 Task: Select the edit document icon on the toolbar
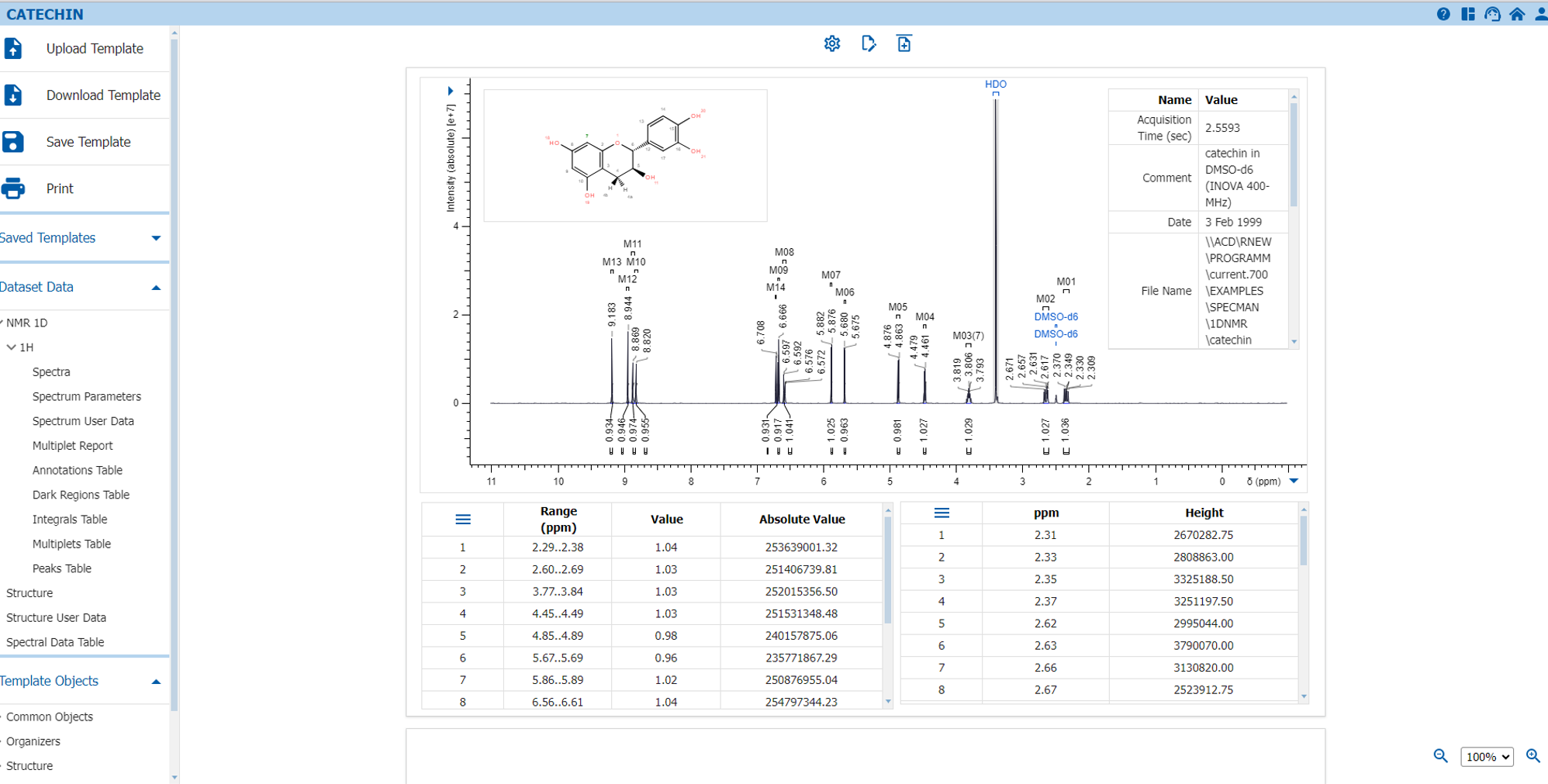[x=869, y=44]
